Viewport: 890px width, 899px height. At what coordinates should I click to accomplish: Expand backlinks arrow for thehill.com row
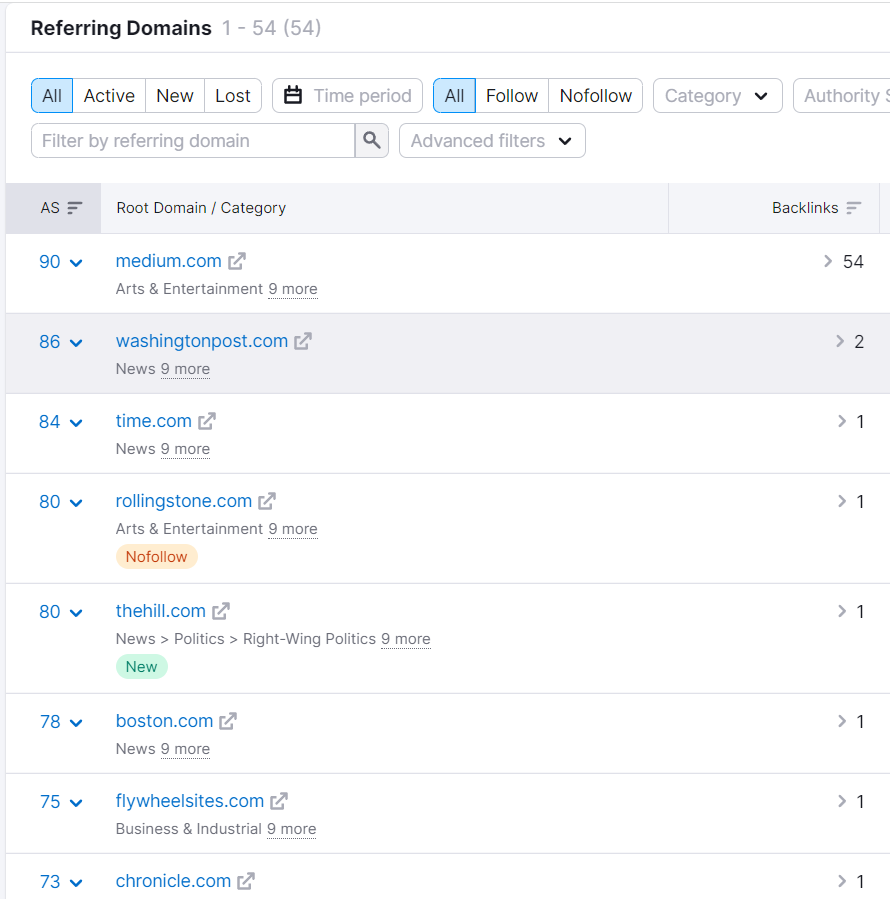click(842, 611)
